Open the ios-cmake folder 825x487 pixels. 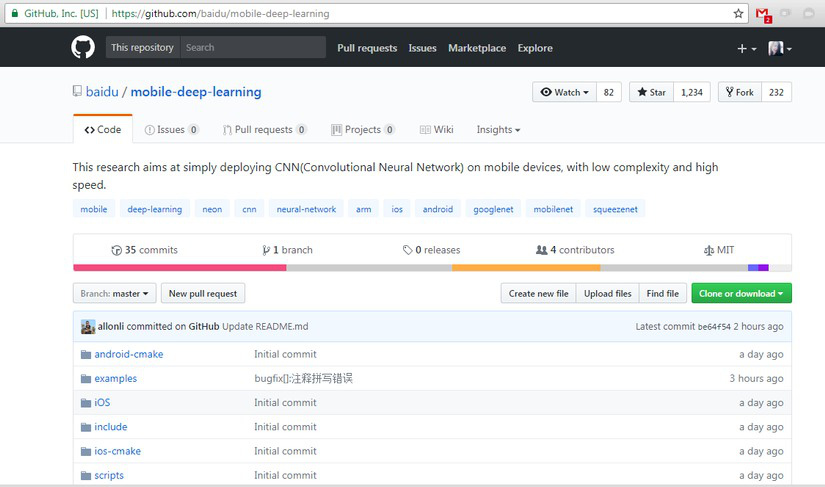coord(117,451)
